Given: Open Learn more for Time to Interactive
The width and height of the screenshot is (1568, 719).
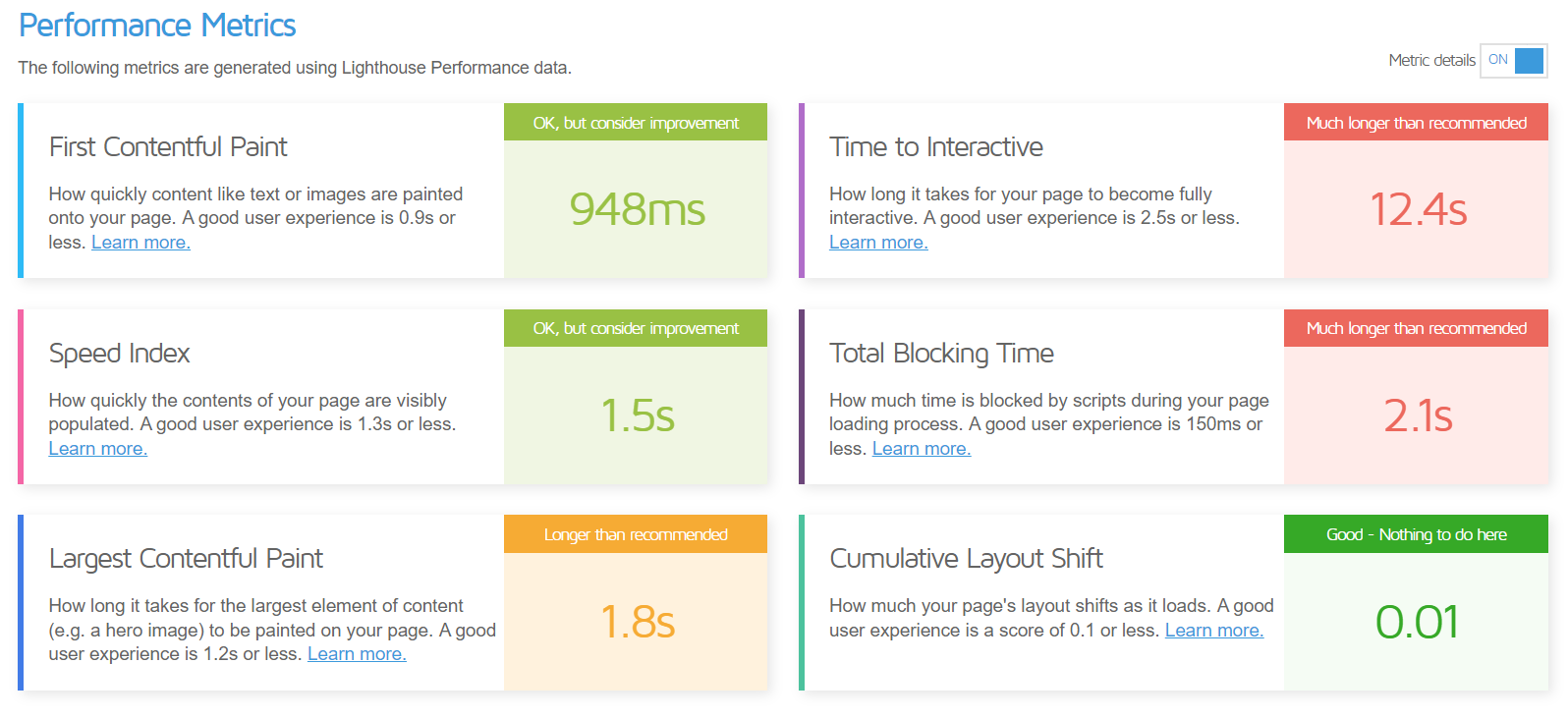Looking at the screenshot, I should point(878,242).
